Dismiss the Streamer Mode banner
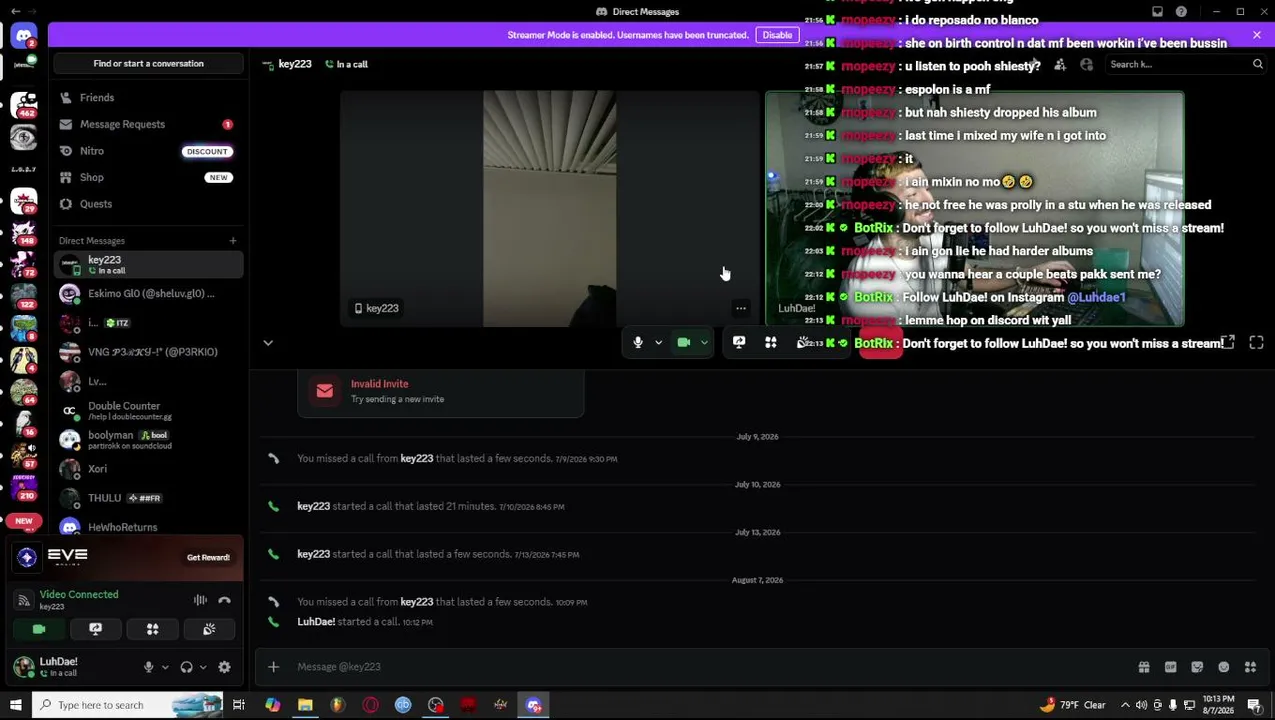 tap(1256, 35)
